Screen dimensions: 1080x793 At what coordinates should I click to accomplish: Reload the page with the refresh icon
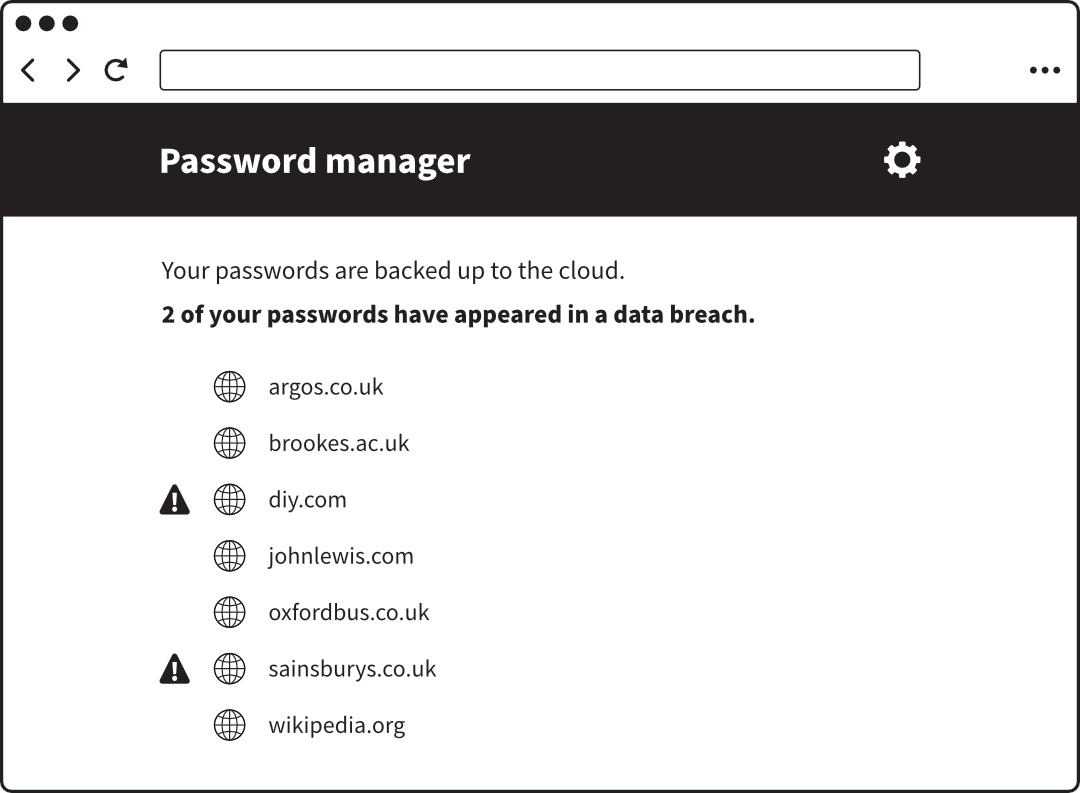pyautogui.click(x=116, y=70)
